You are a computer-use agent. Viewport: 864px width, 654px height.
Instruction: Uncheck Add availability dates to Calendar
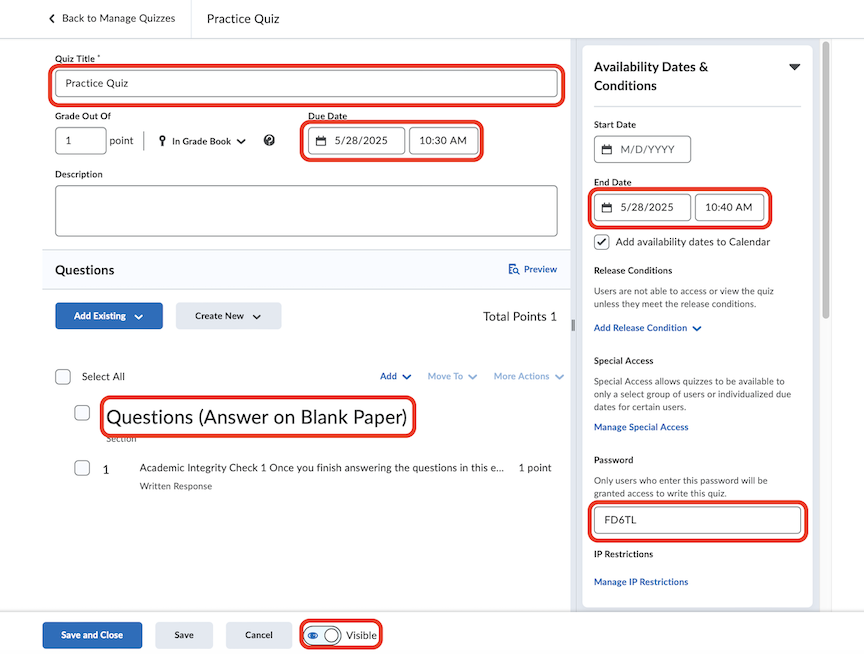(x=602, y=242)
